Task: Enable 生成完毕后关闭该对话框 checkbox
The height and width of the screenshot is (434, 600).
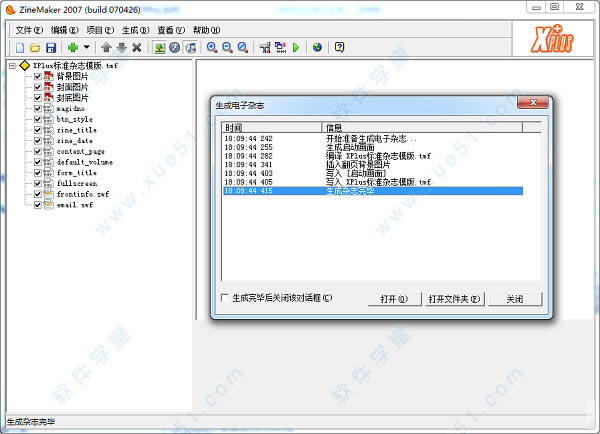Action: tap(225, 297)
